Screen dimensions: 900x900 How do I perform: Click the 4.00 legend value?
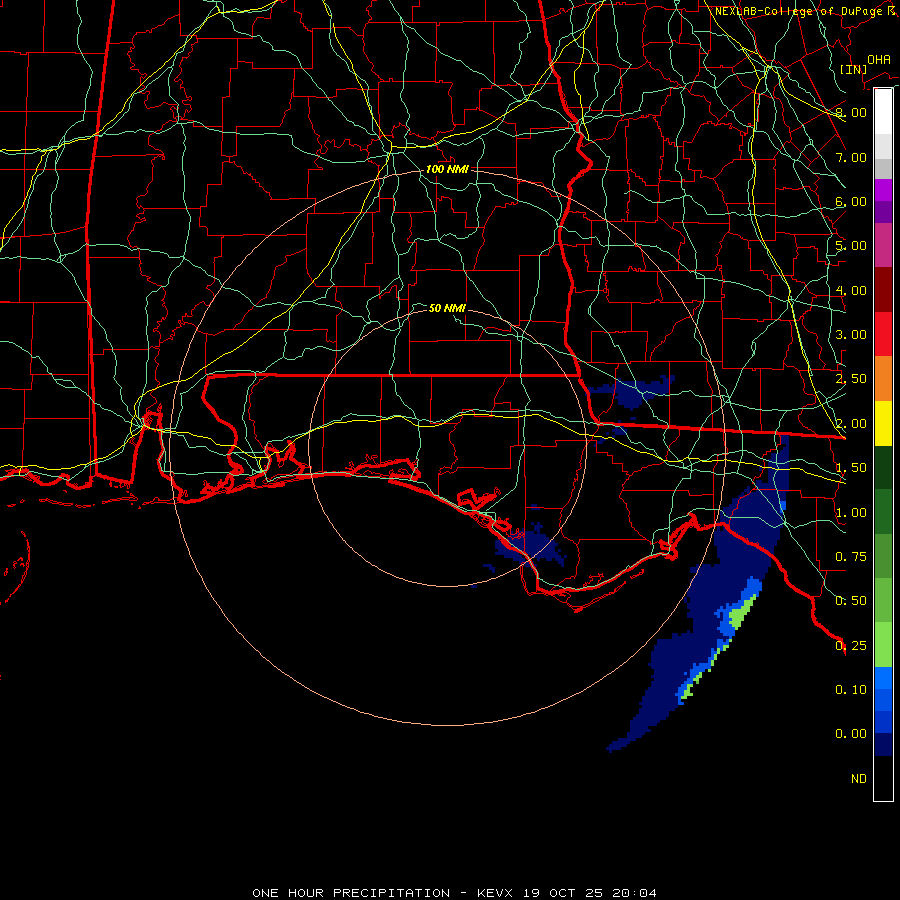(851, 290)
